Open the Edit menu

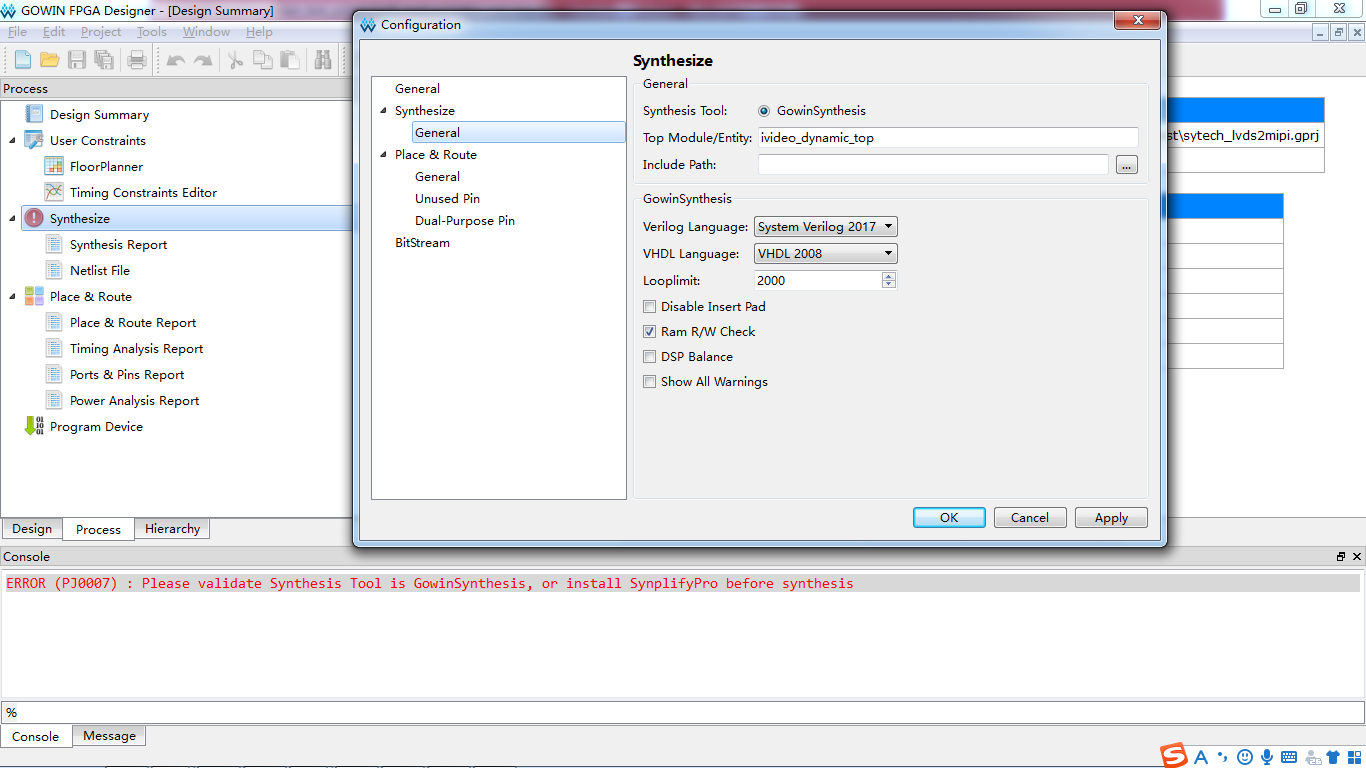point(54,32)
